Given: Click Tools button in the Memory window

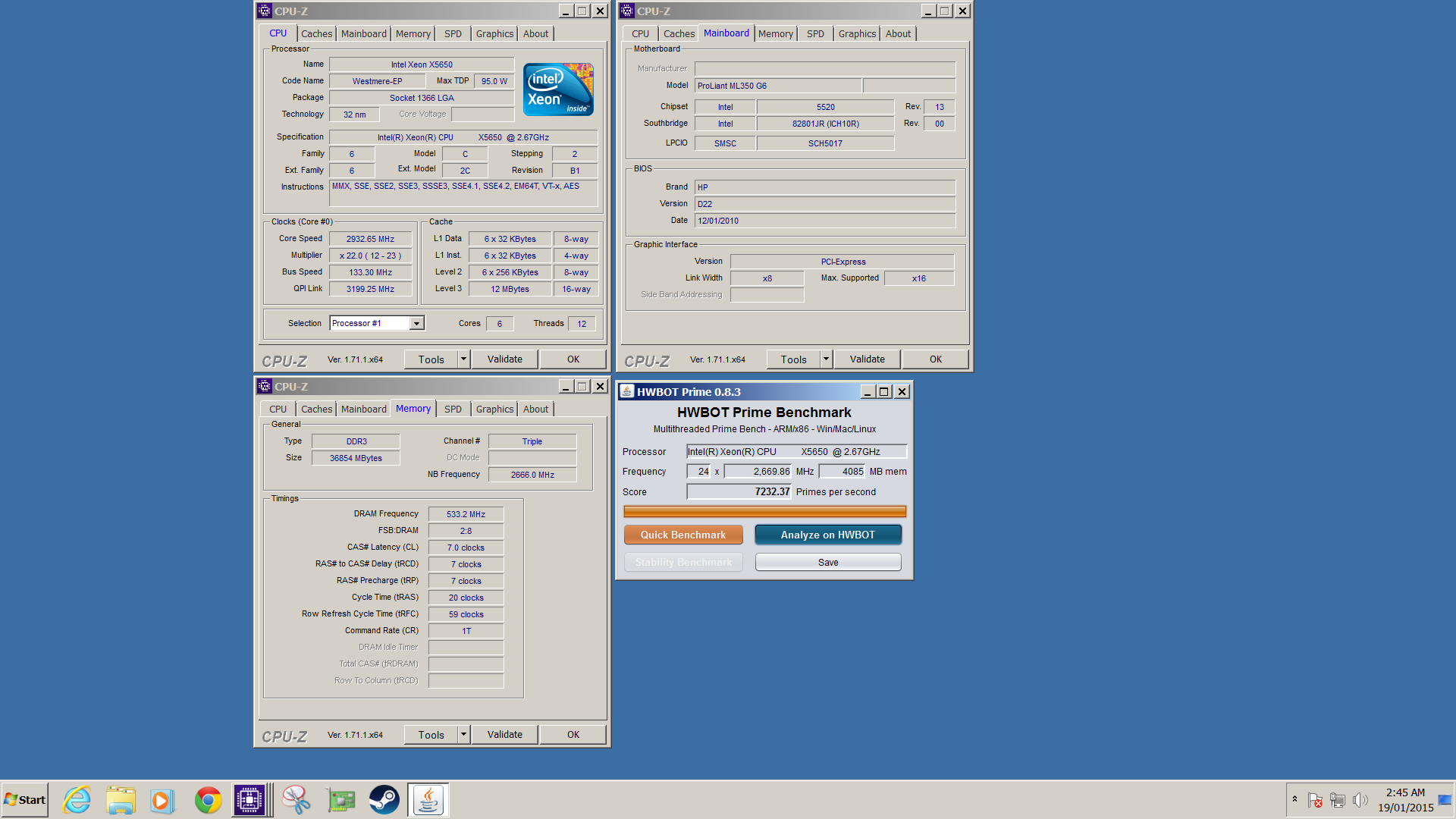Looking at the screenshot, I should [x=431, y=735].
